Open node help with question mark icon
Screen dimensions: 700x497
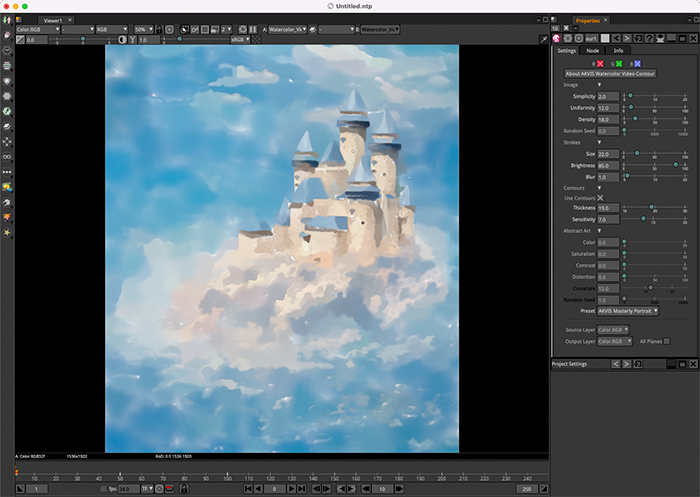(649, 38)
